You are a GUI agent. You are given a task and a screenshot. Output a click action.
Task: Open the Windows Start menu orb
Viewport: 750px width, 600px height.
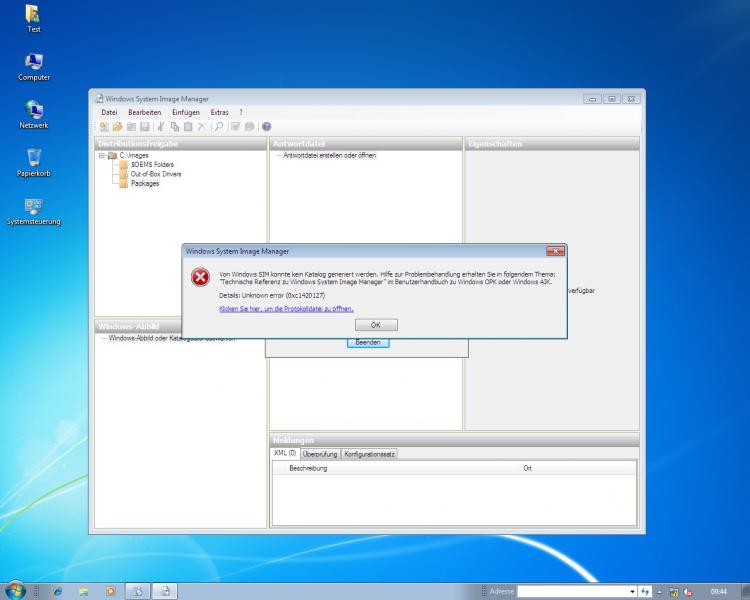pos(14,590)
